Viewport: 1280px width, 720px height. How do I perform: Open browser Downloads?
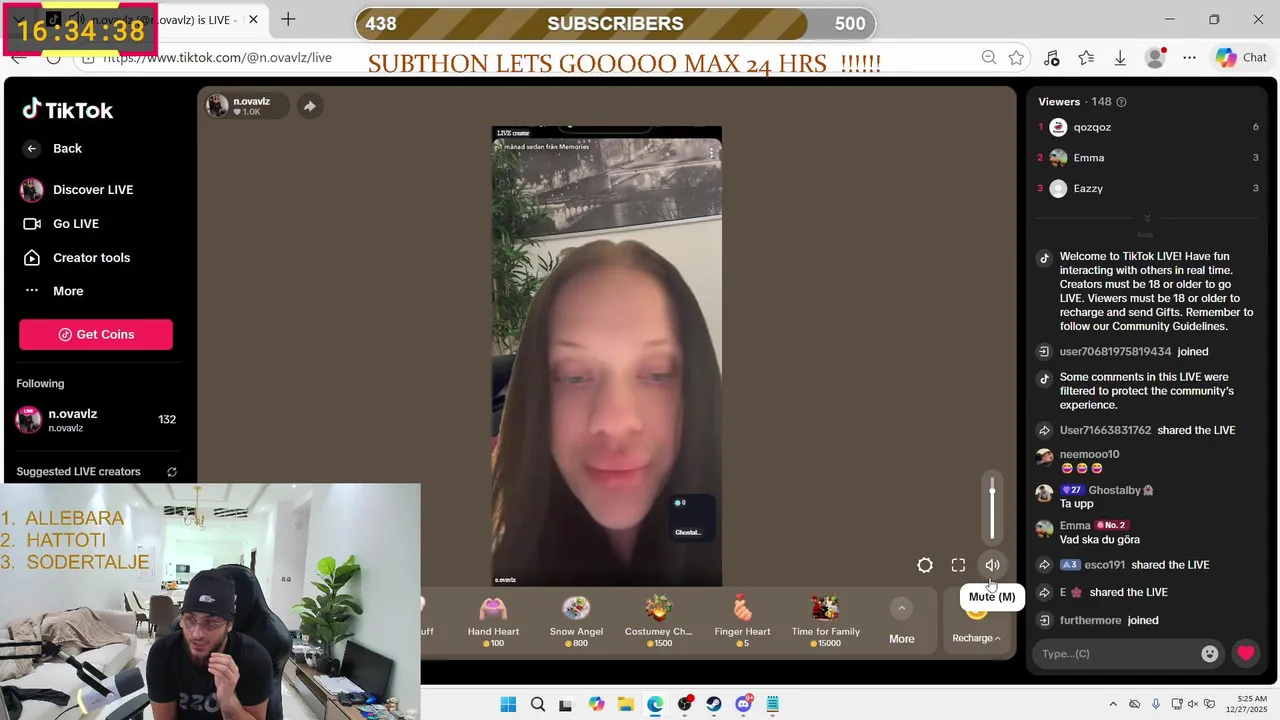(1120, 58)
